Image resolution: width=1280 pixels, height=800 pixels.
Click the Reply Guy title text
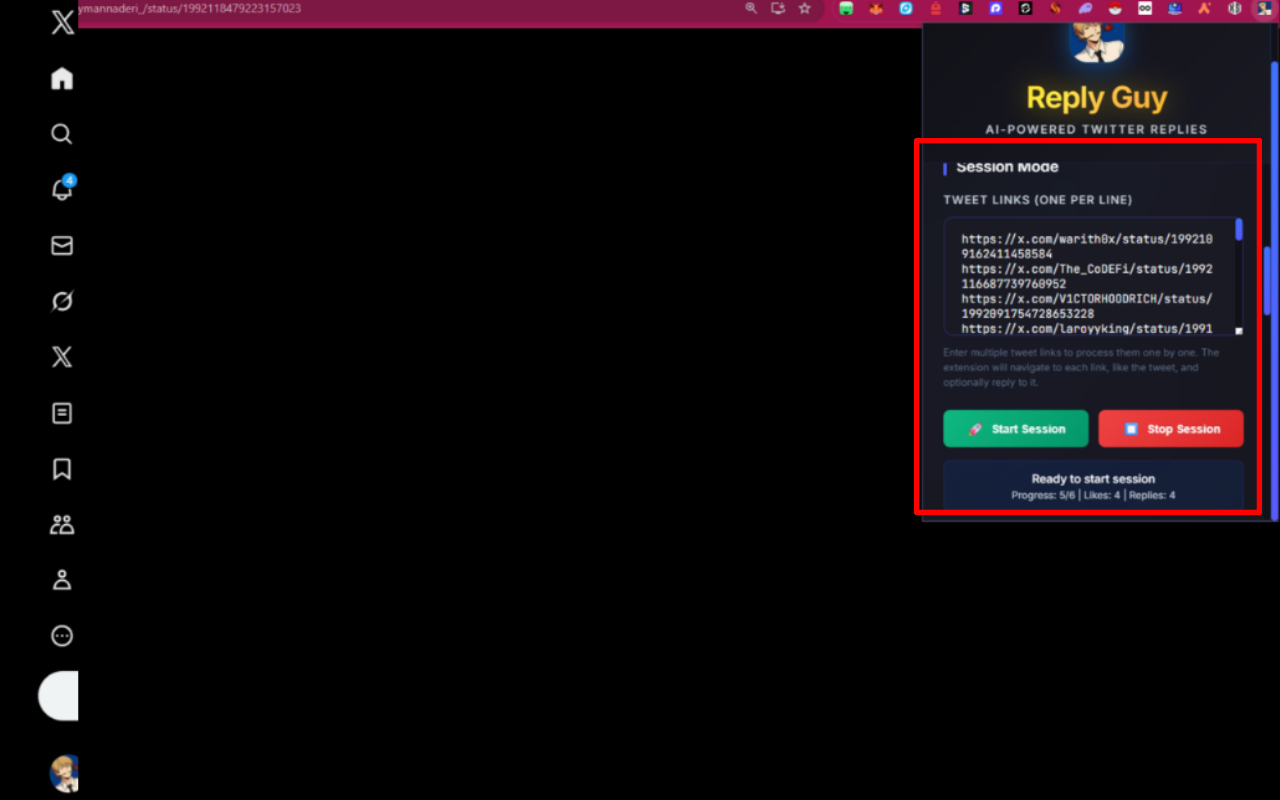tap(1097, 98)
